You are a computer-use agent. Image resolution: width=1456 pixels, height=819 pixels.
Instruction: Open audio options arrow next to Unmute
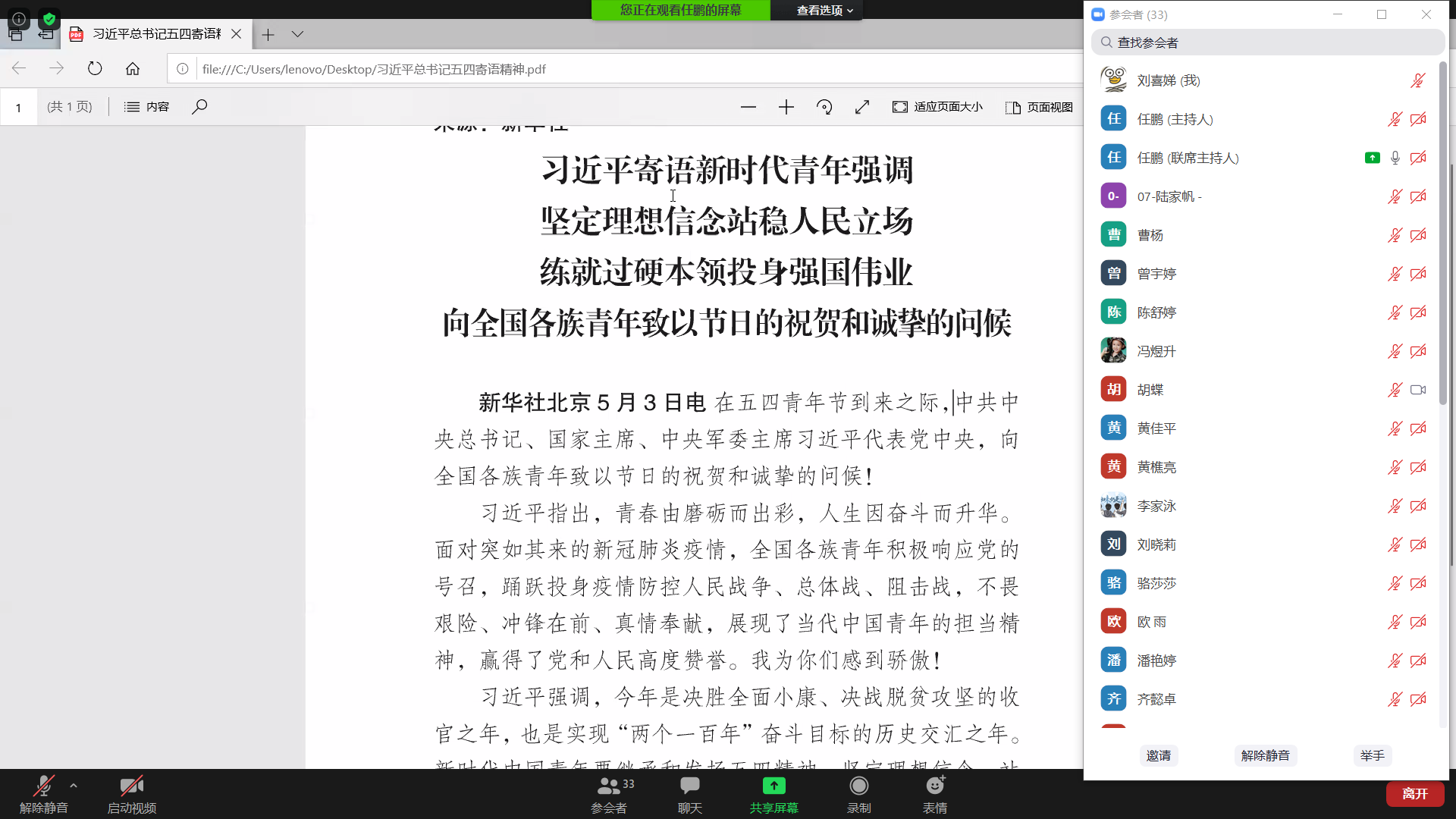coord(74,786)
